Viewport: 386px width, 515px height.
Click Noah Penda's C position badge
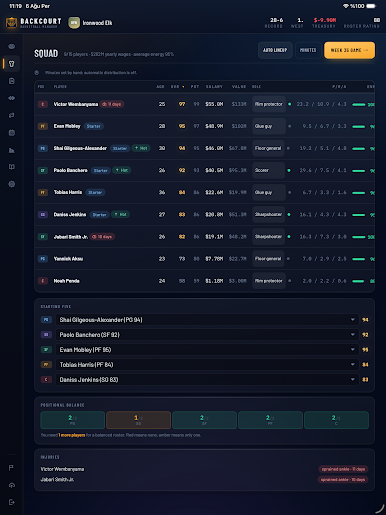43,281
